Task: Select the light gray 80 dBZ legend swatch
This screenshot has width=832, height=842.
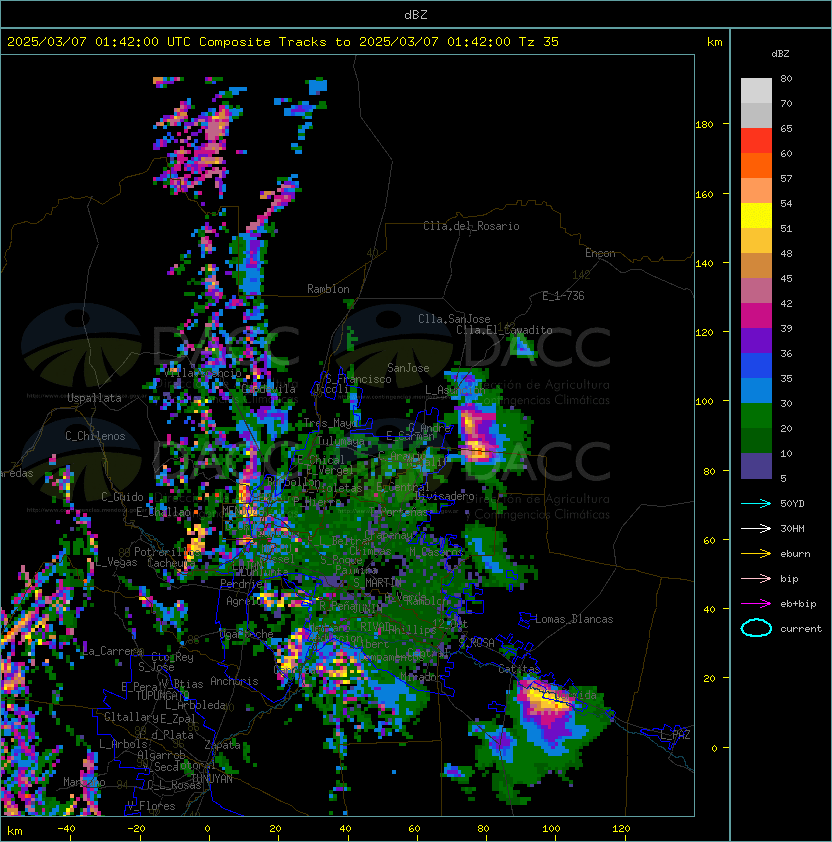Action: [x=756, y=91]
